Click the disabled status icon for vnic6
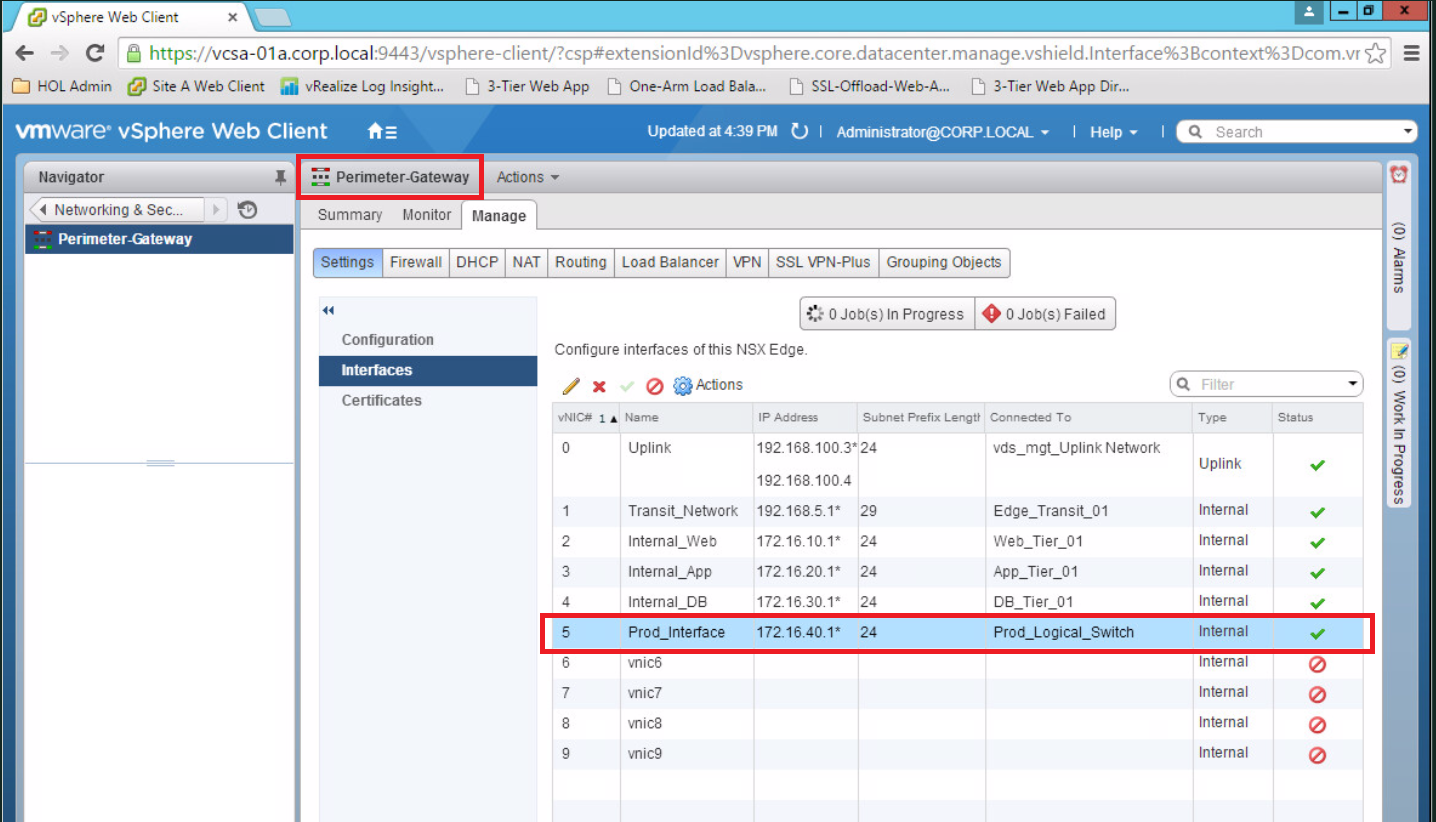Viewport: 1436px width, 822px height. pos(1317,664)
